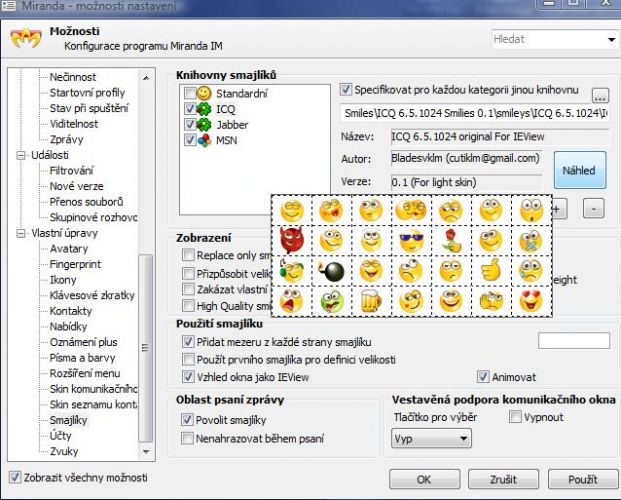Pick the sealed-lips smiley with X mouth

531,240
